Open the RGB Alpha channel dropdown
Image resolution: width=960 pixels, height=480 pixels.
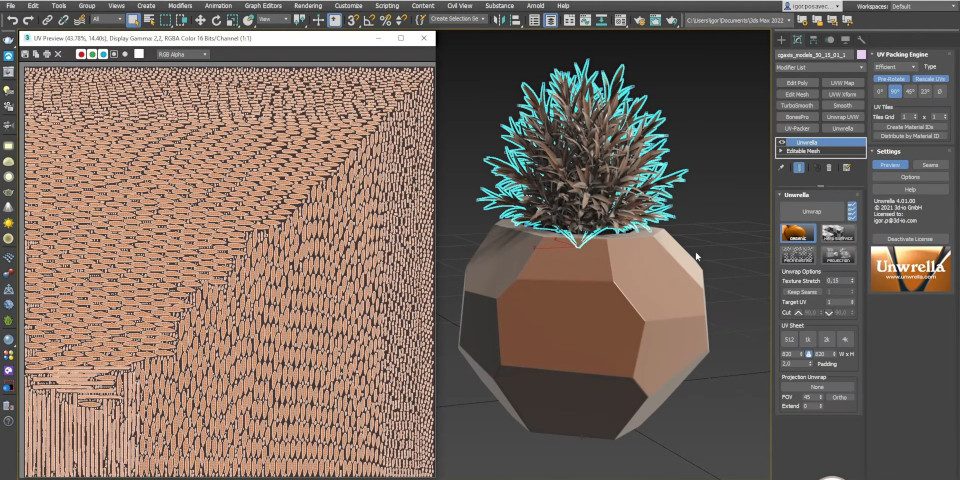coord(183,54)
